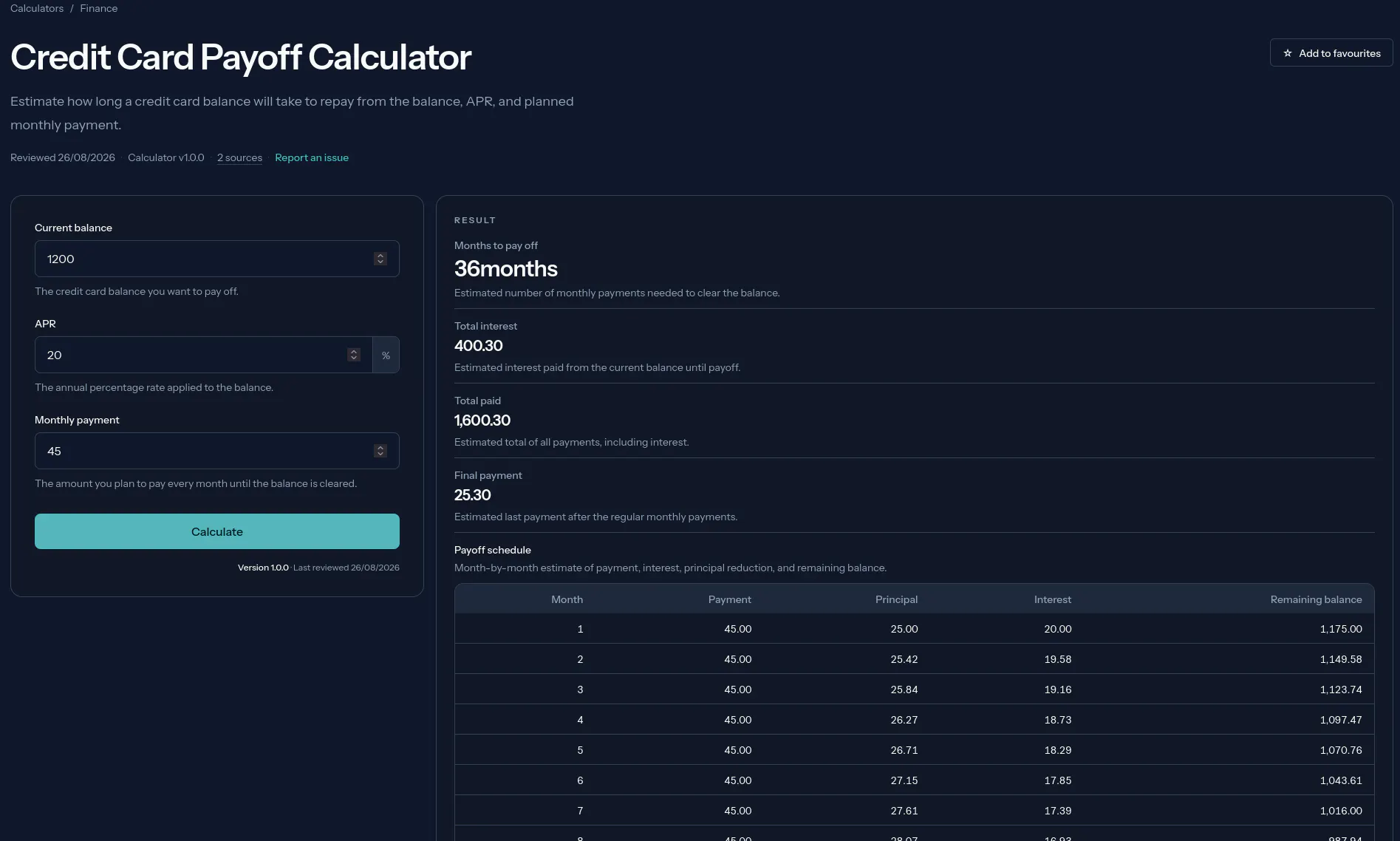Click the Months to pay off label

tap(496, 245)
